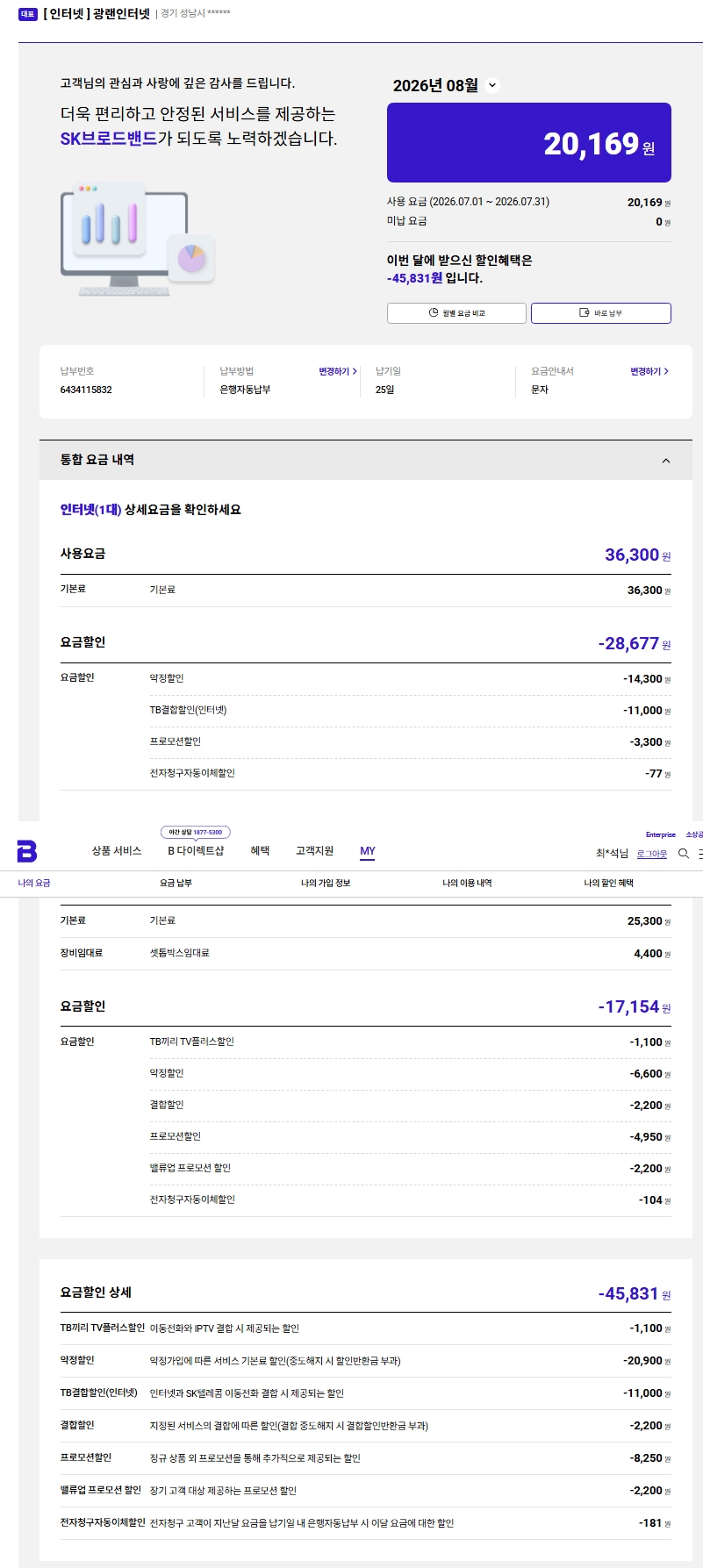Click the 대표 badge at top
This screenshot has width=703, height=1568.
click(28, 14)
